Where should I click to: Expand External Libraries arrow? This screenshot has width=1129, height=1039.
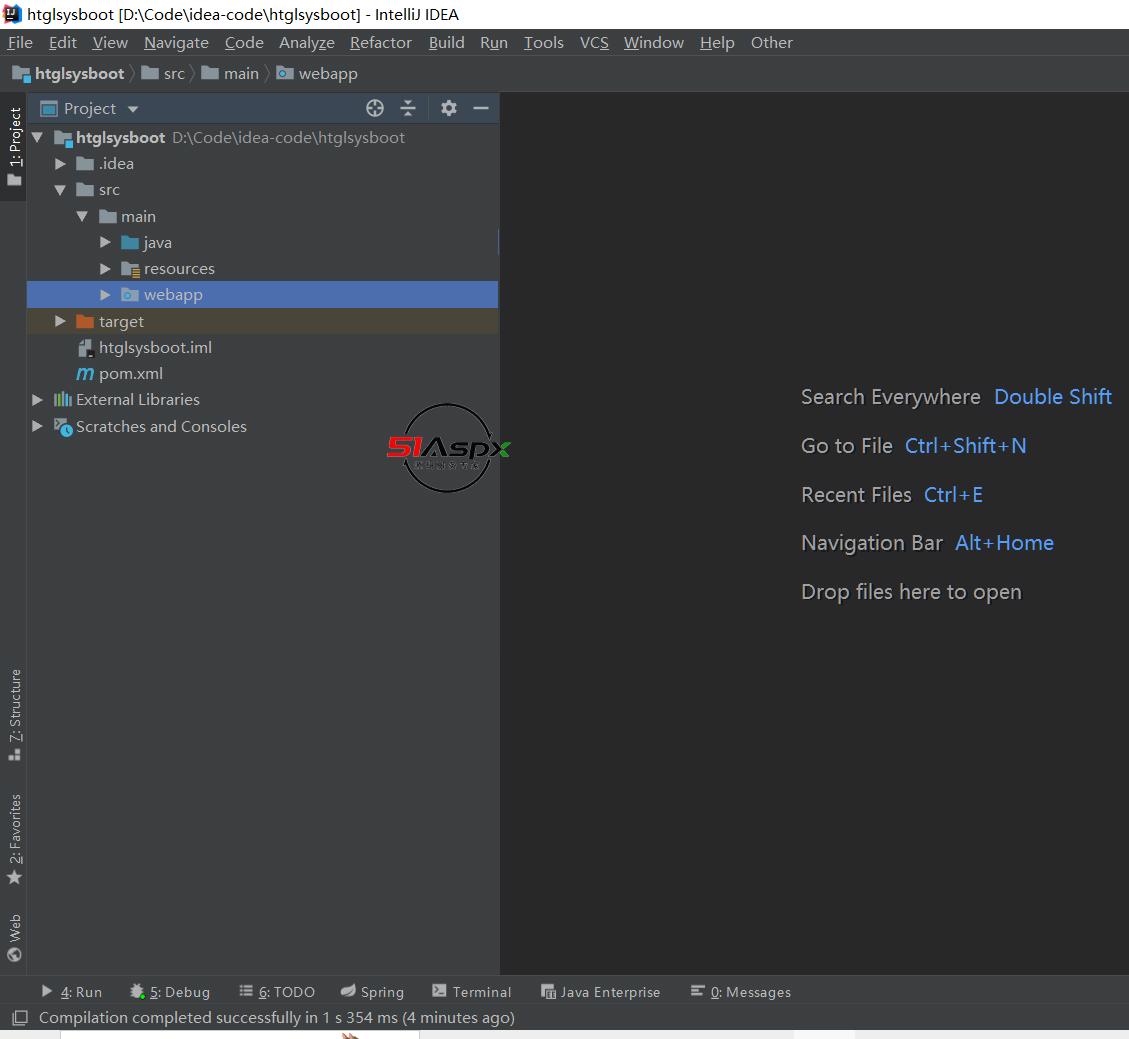(x=37, y=400)
